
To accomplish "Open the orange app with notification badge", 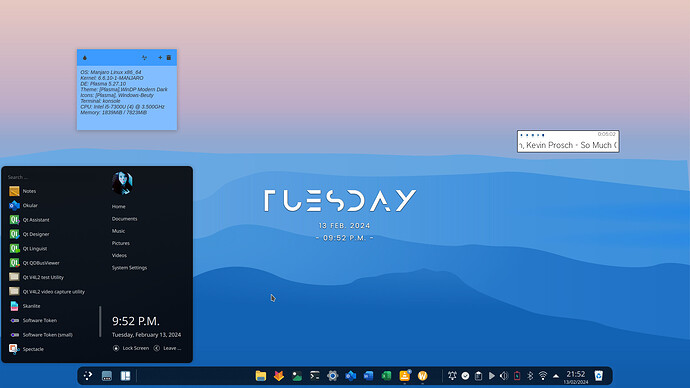I will (405, 375).
